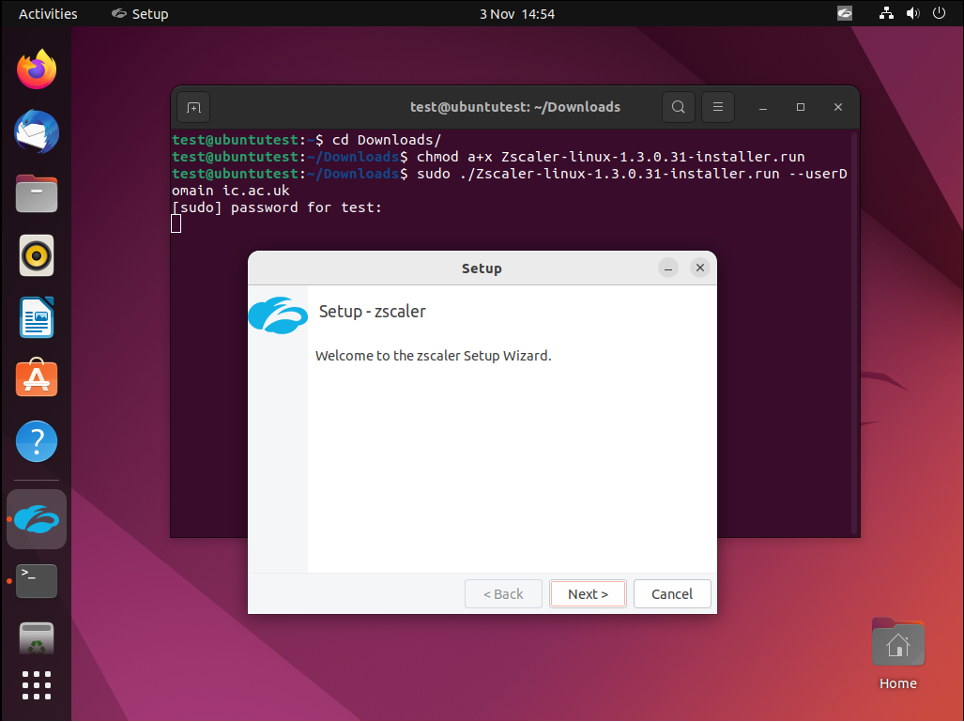Click Next in the Setup wizard

point(587,594)
